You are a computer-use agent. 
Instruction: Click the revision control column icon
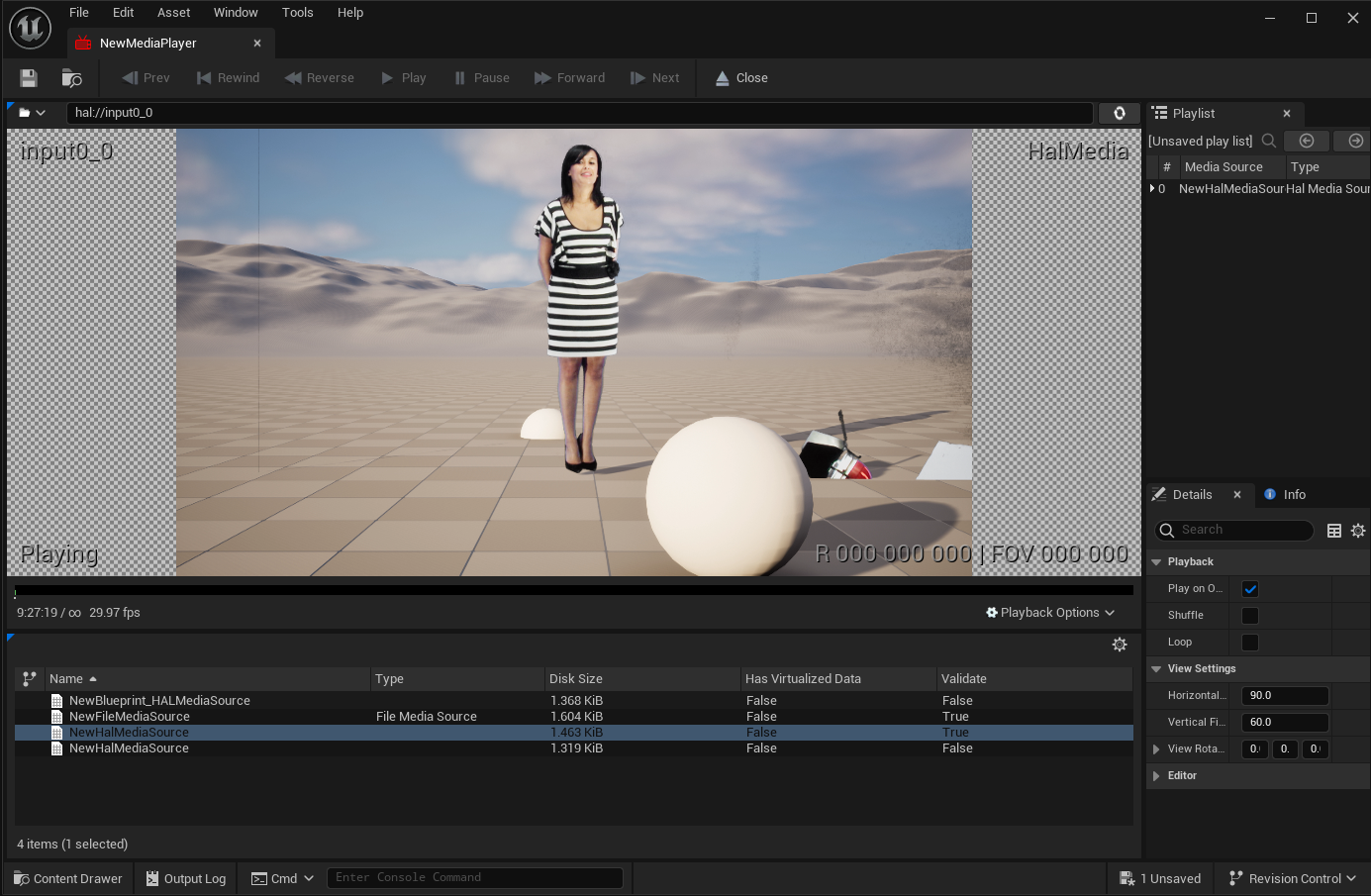[x=30, y=679]
